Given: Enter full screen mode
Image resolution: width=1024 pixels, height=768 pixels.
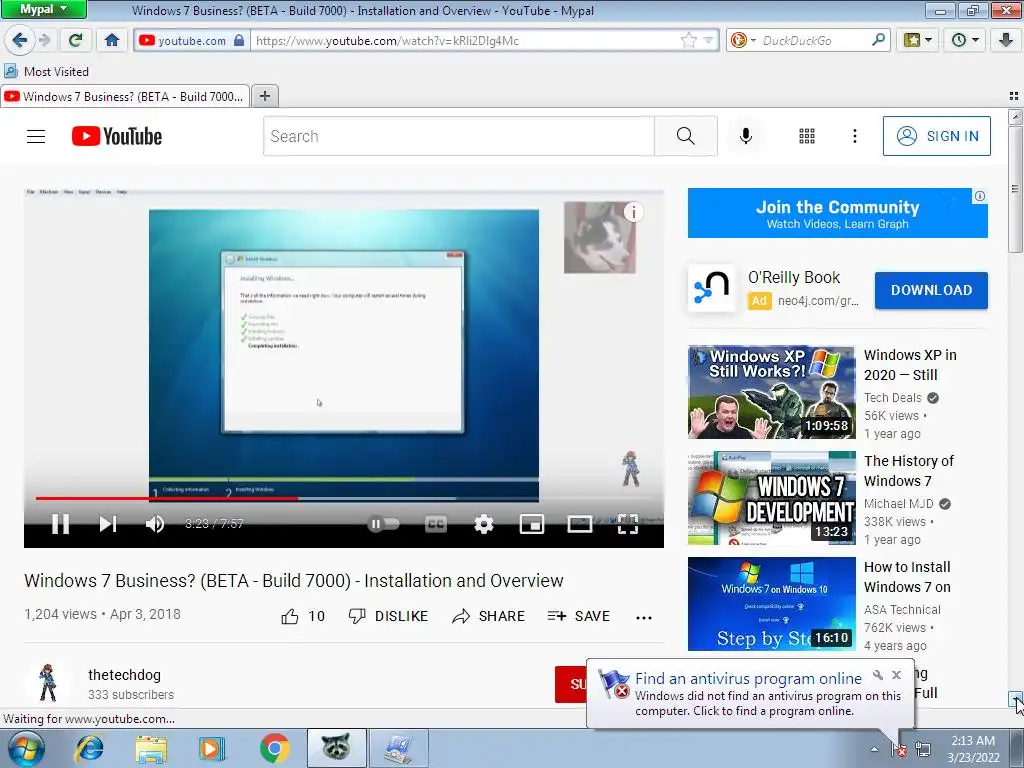Looking at the screenshot, I should tap(628, 524).
